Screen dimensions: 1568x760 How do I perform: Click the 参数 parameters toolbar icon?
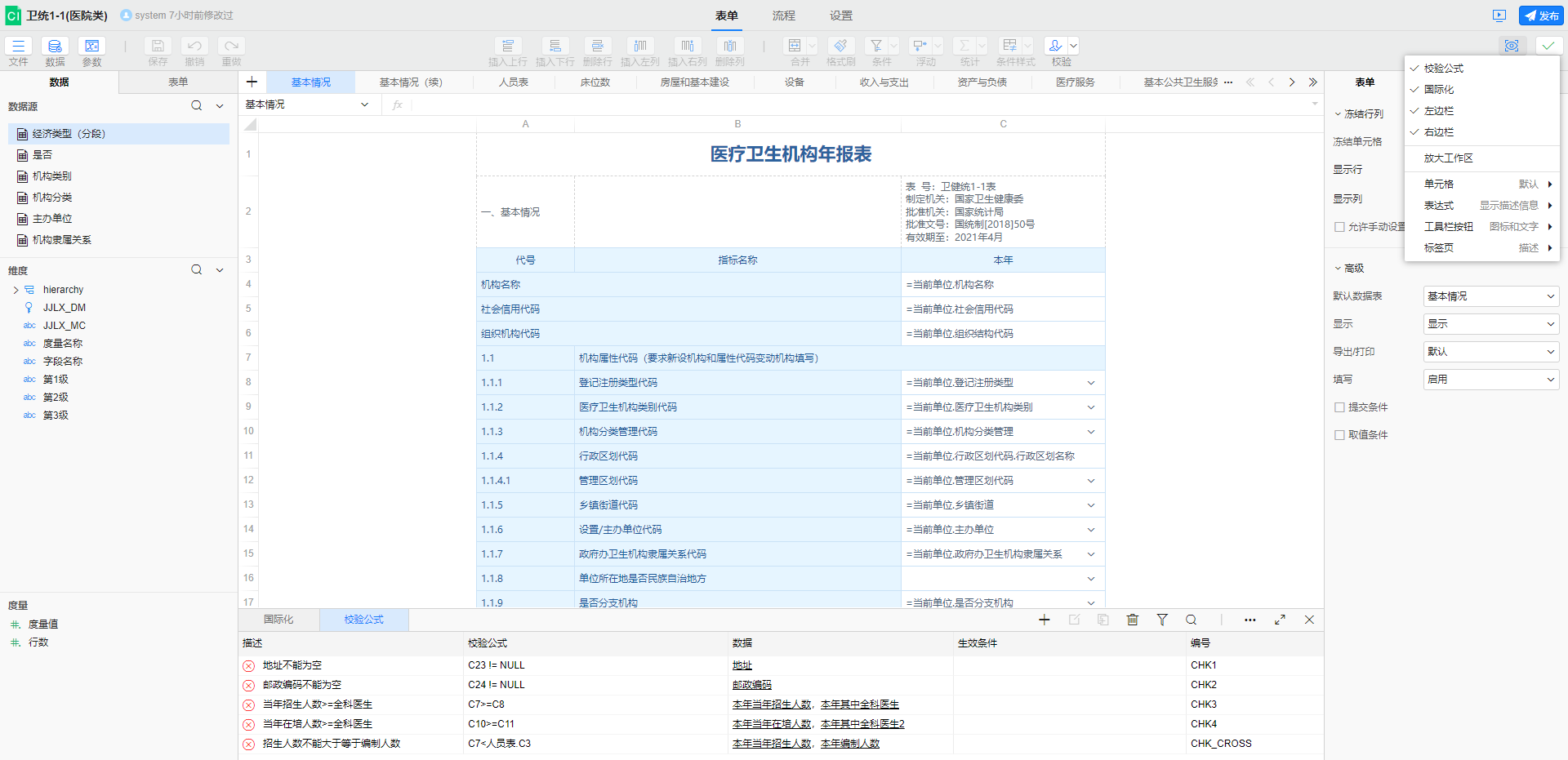coord(91,47)
